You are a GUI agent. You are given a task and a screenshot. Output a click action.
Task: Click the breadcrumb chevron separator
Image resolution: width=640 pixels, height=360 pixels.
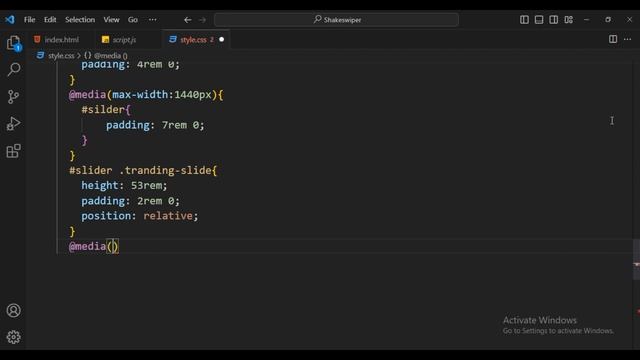coord(79,56)
